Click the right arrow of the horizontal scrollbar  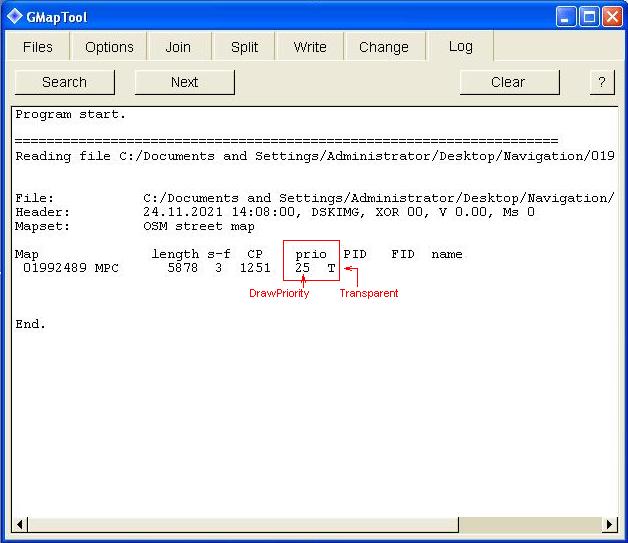click(609, 524)
